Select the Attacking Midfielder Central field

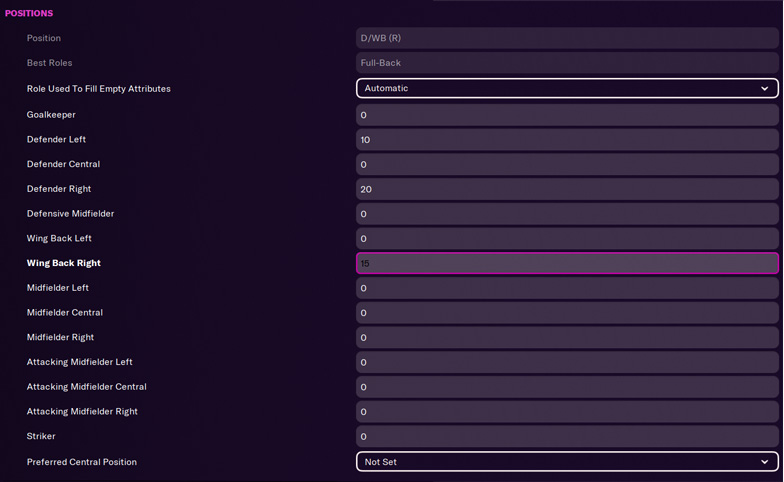(567, 387)
